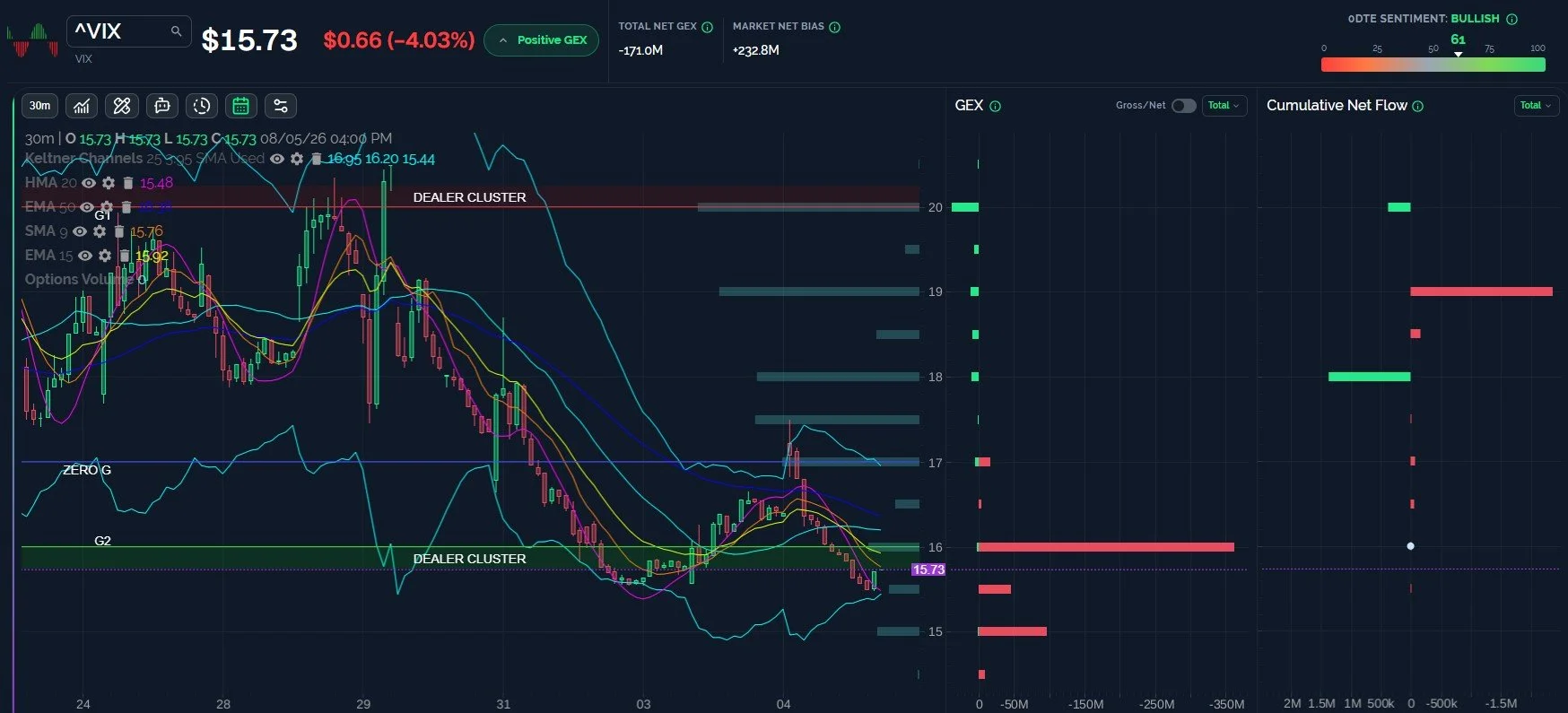This screenshot has width=1568, height=713.
Task: Click the white dot marker at 16
Action: (1410, 546)
